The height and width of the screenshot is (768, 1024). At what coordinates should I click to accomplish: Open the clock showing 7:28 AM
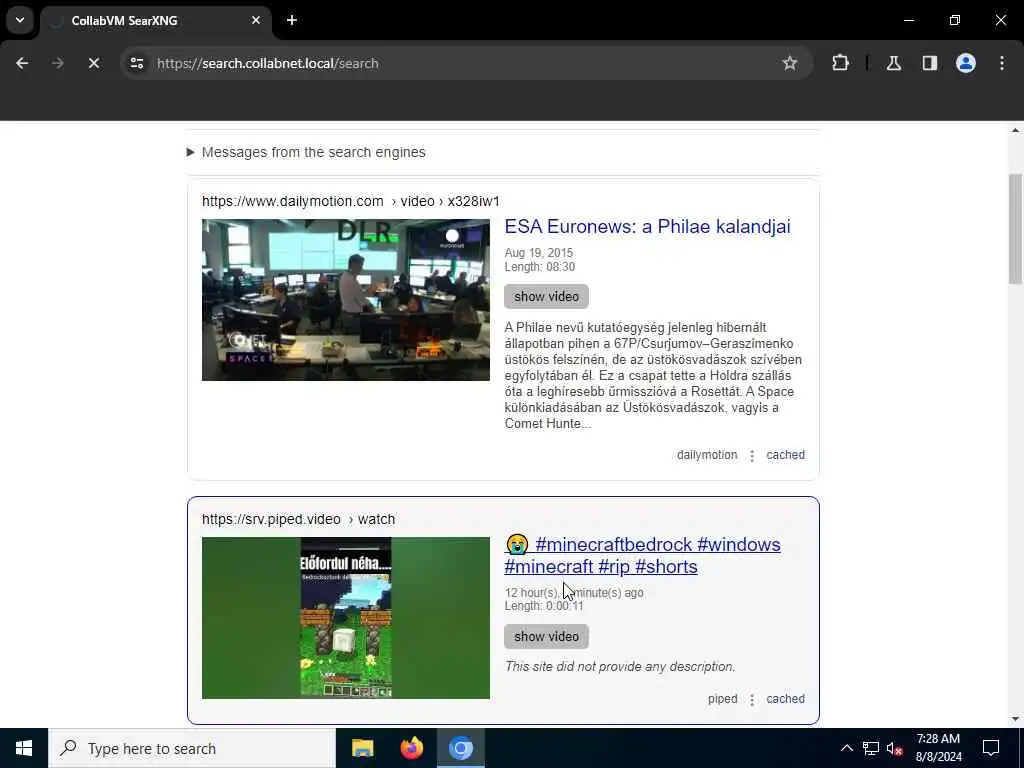tap(938, 748)
